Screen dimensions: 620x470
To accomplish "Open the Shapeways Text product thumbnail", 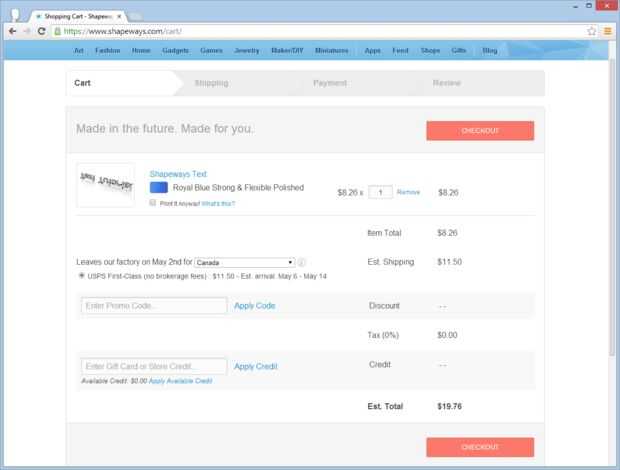I will tap(106, 185).
